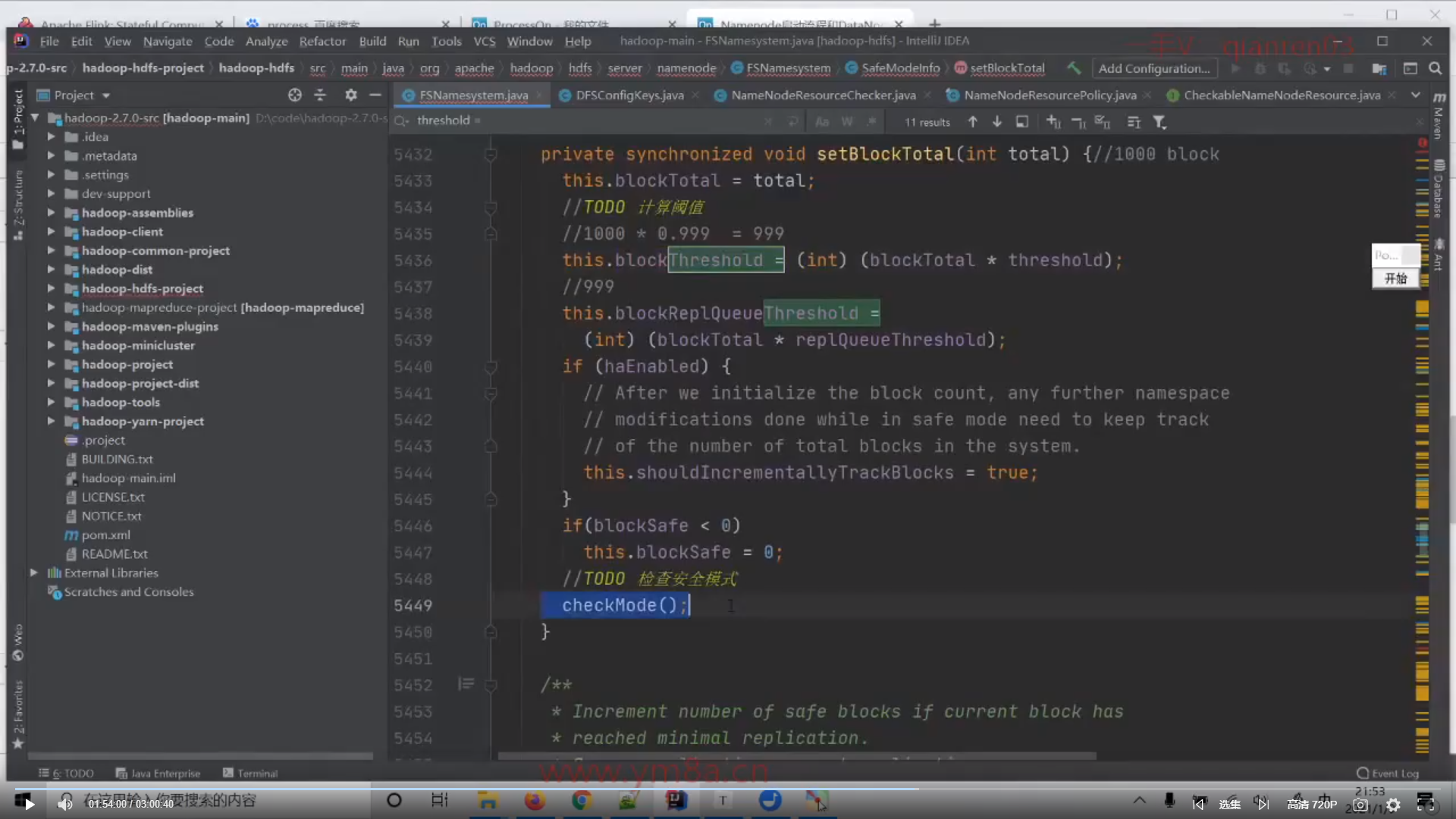
Task: Toggle Regex option in search bar
Action: tap(872, 121)
